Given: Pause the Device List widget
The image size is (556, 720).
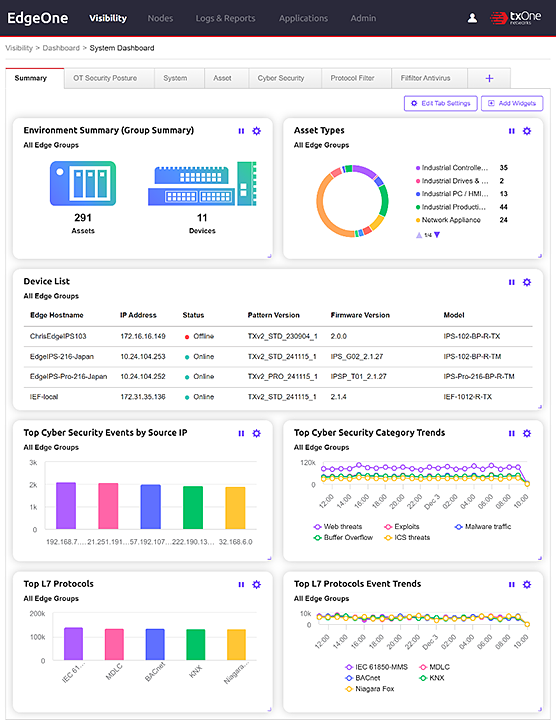Looking at the screenshot, I should 511,282.
